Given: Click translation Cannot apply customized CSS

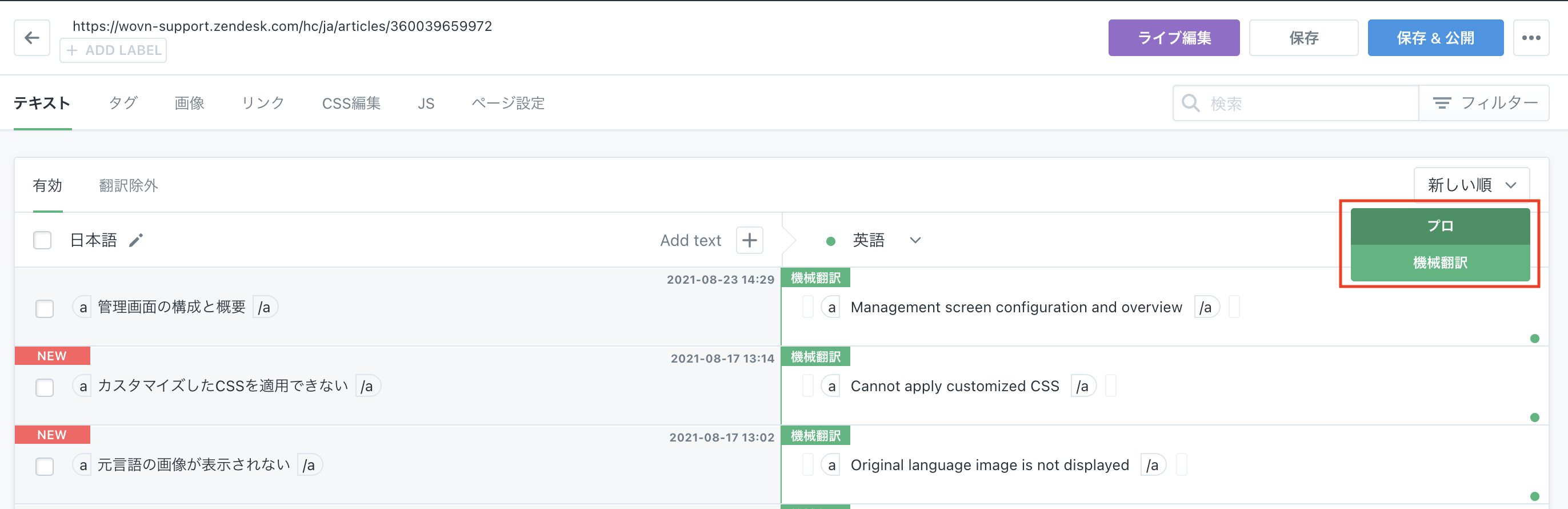Looking at the screenshot, I should pyautogui.click(x=954, y=387).
